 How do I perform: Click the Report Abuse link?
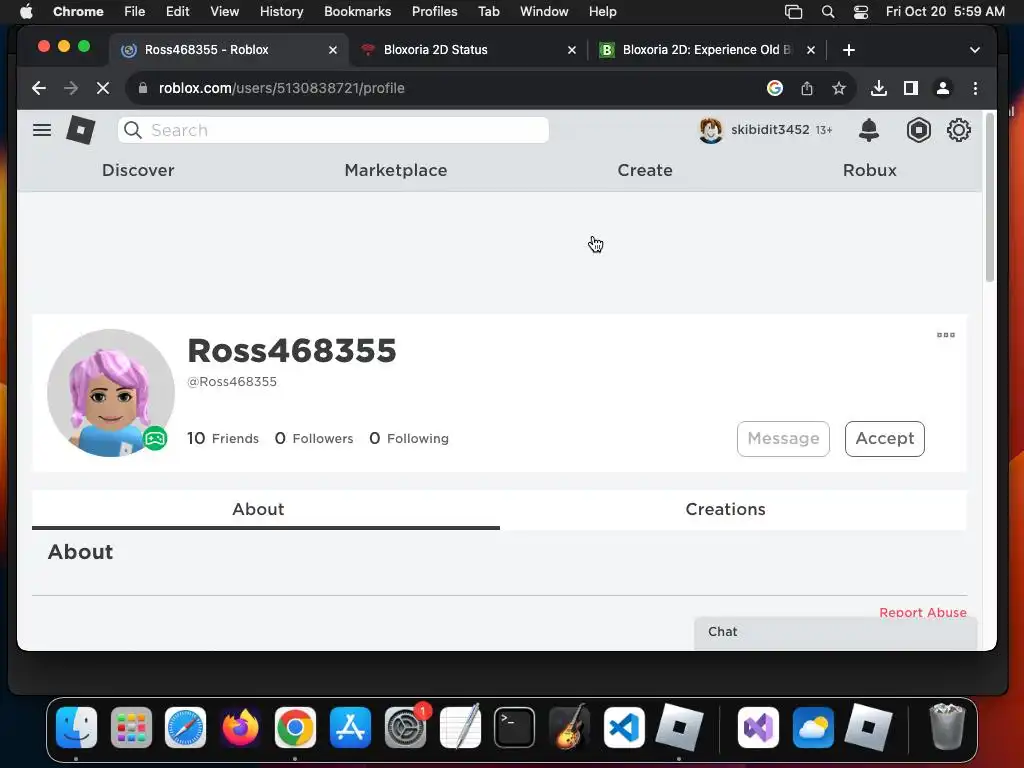[x=922, y=612]
